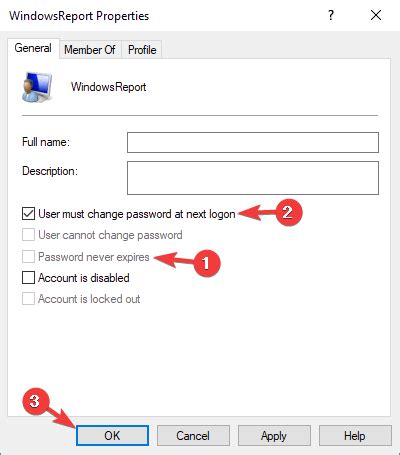Switch to the Member Of tab
Image resolution: width=400 pixels, height=455 pixels.
(90, 50)
